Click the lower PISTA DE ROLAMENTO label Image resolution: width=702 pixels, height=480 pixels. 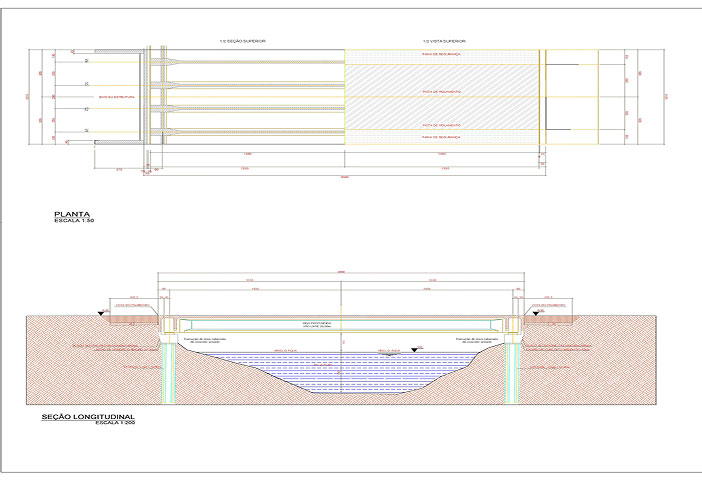(x=440, y=126)
